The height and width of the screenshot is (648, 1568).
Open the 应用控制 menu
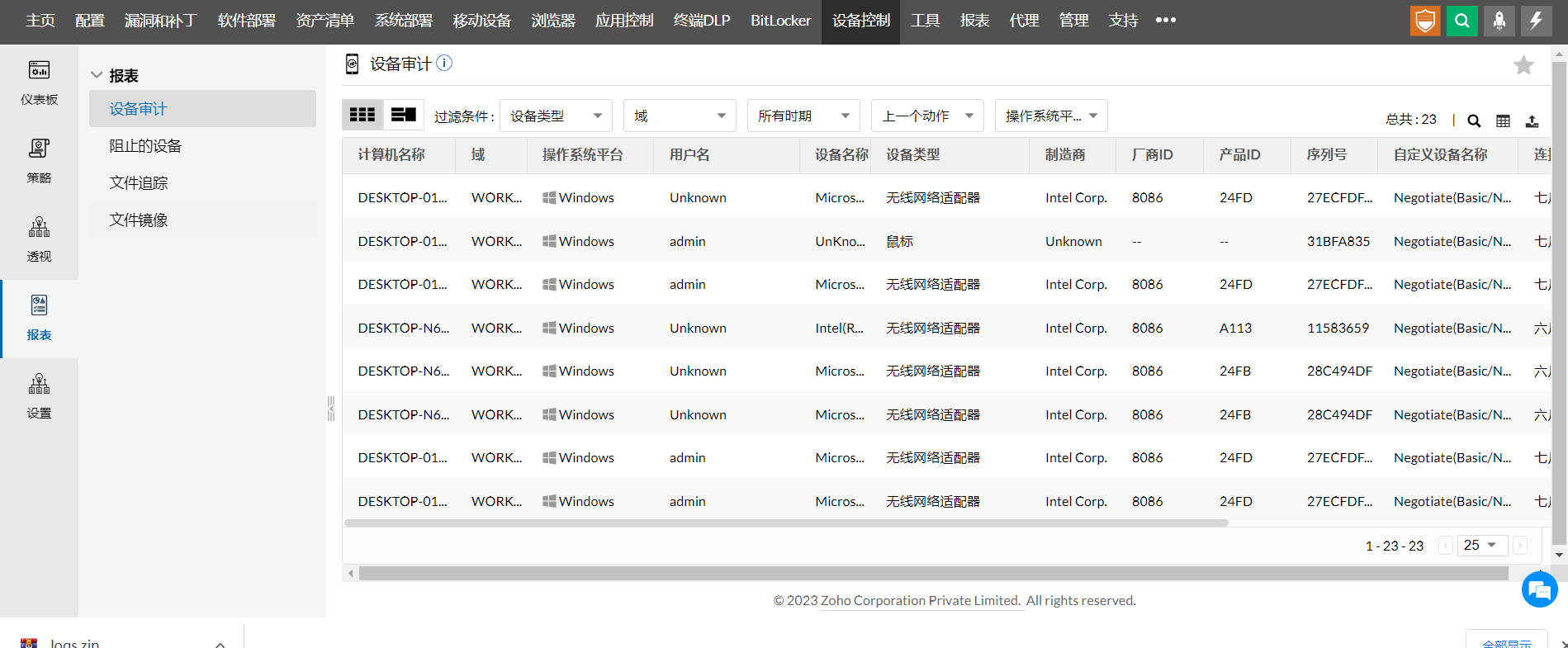[624, 21]
